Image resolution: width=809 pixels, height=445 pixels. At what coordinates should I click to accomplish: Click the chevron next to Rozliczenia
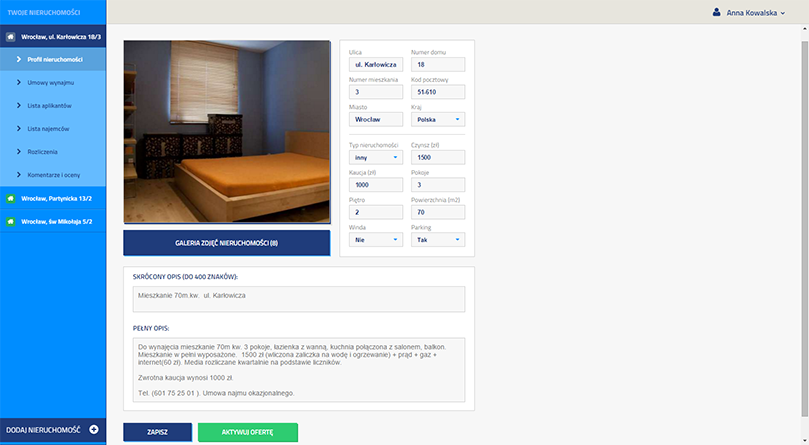(x=19, y=152)
